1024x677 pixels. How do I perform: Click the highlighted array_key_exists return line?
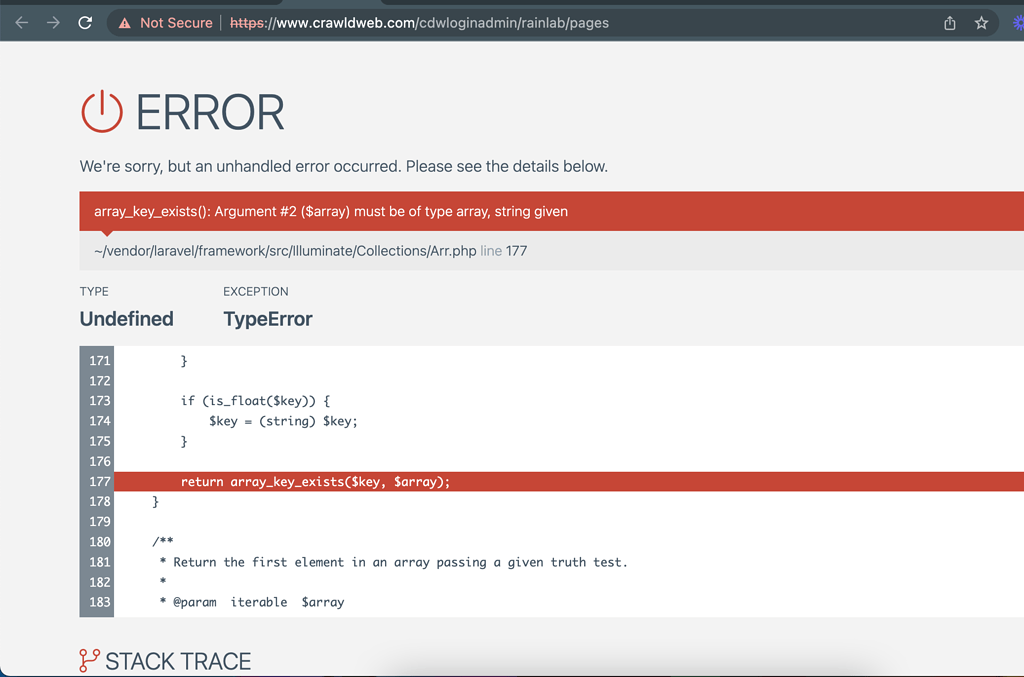click(x=315, y=481)
